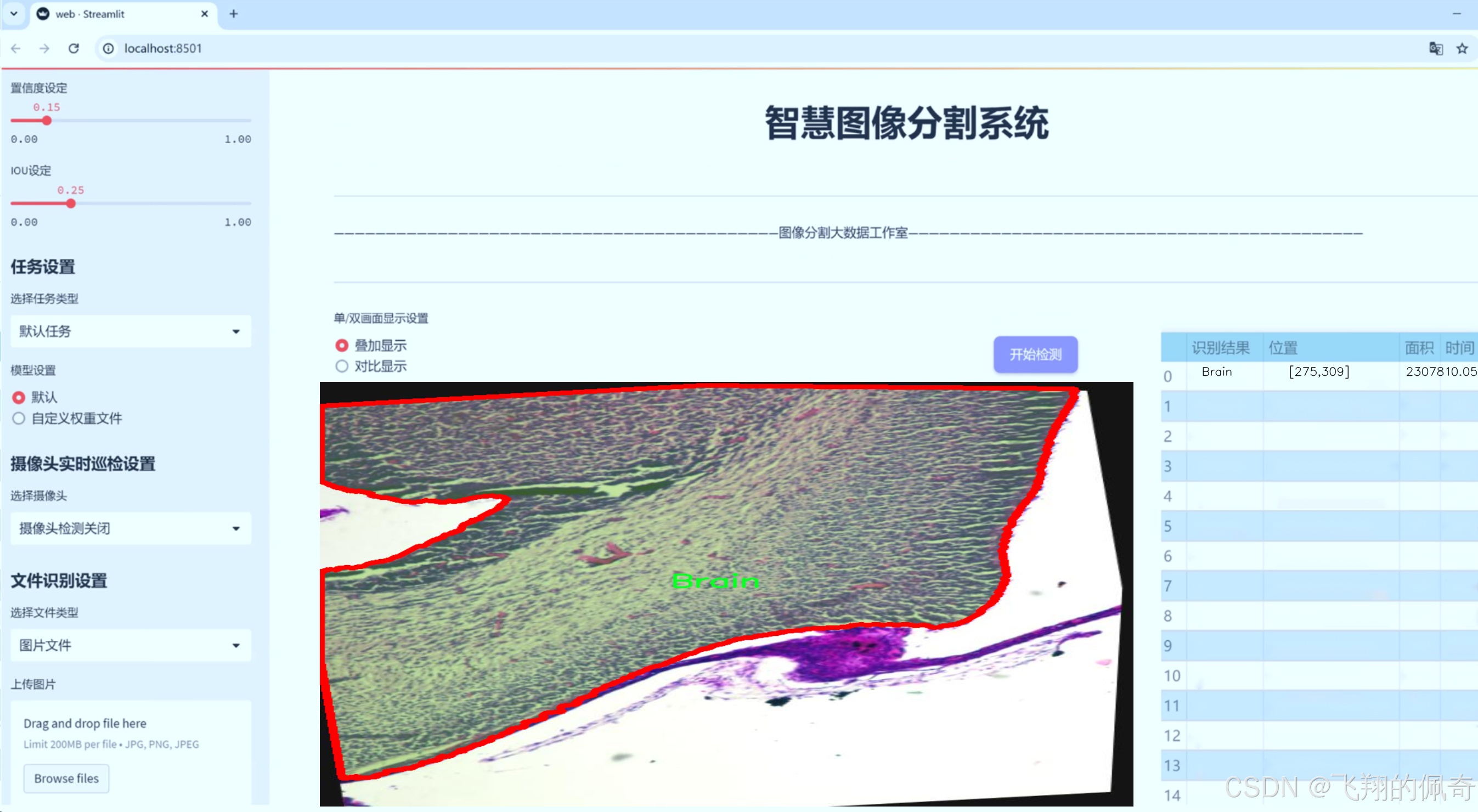Select the 叠加显示 overlay display option
Image resolution: width=1478 pixels, height=812 pixels.
342,345
